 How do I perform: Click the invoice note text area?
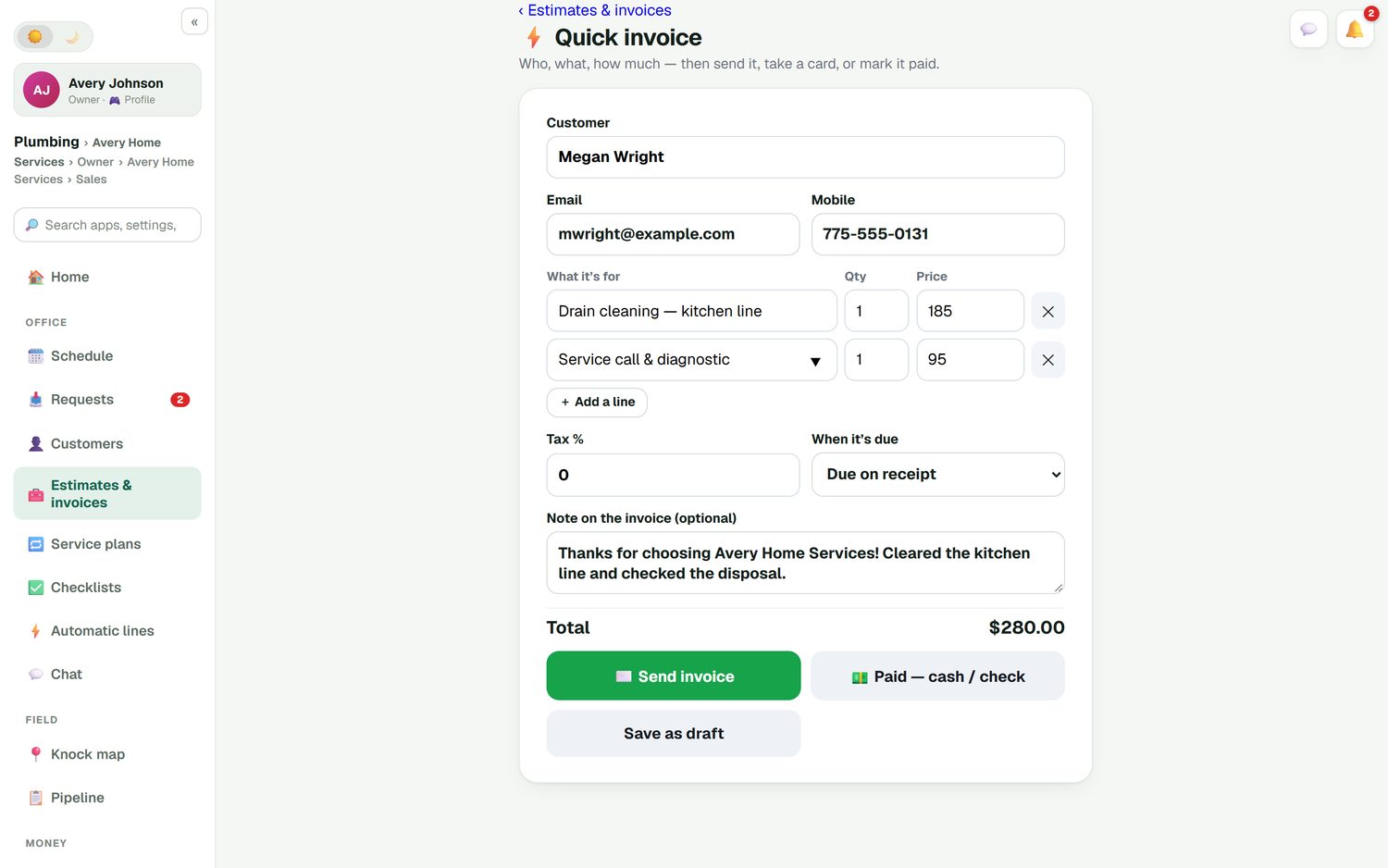805,563
